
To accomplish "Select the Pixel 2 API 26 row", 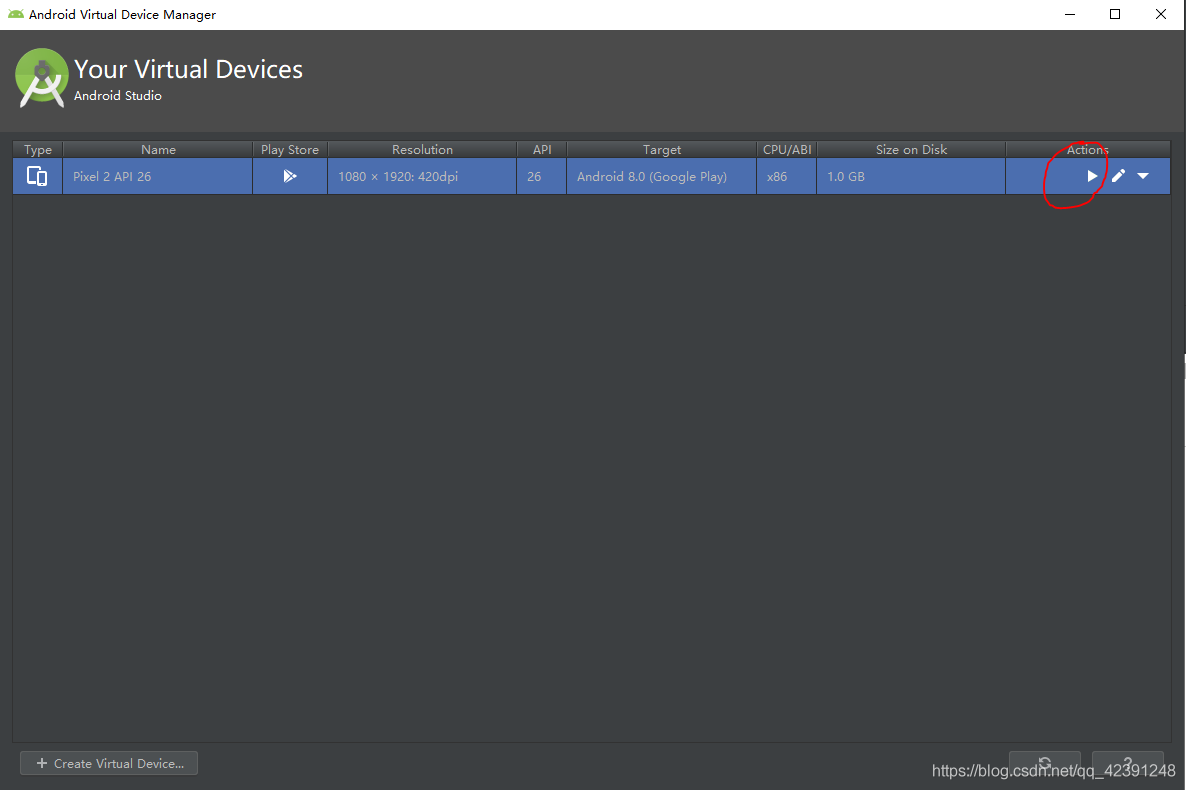I will (157, 176).
